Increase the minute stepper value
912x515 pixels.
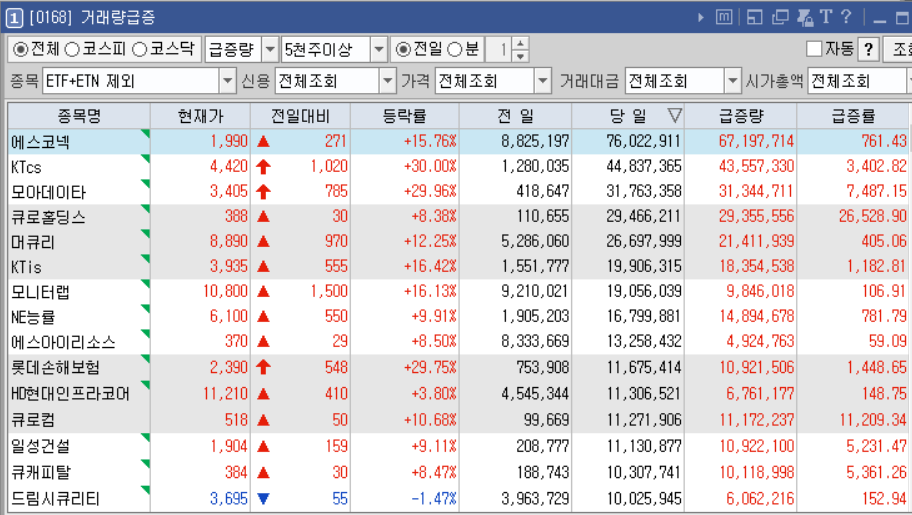click(x=521, y=44)
